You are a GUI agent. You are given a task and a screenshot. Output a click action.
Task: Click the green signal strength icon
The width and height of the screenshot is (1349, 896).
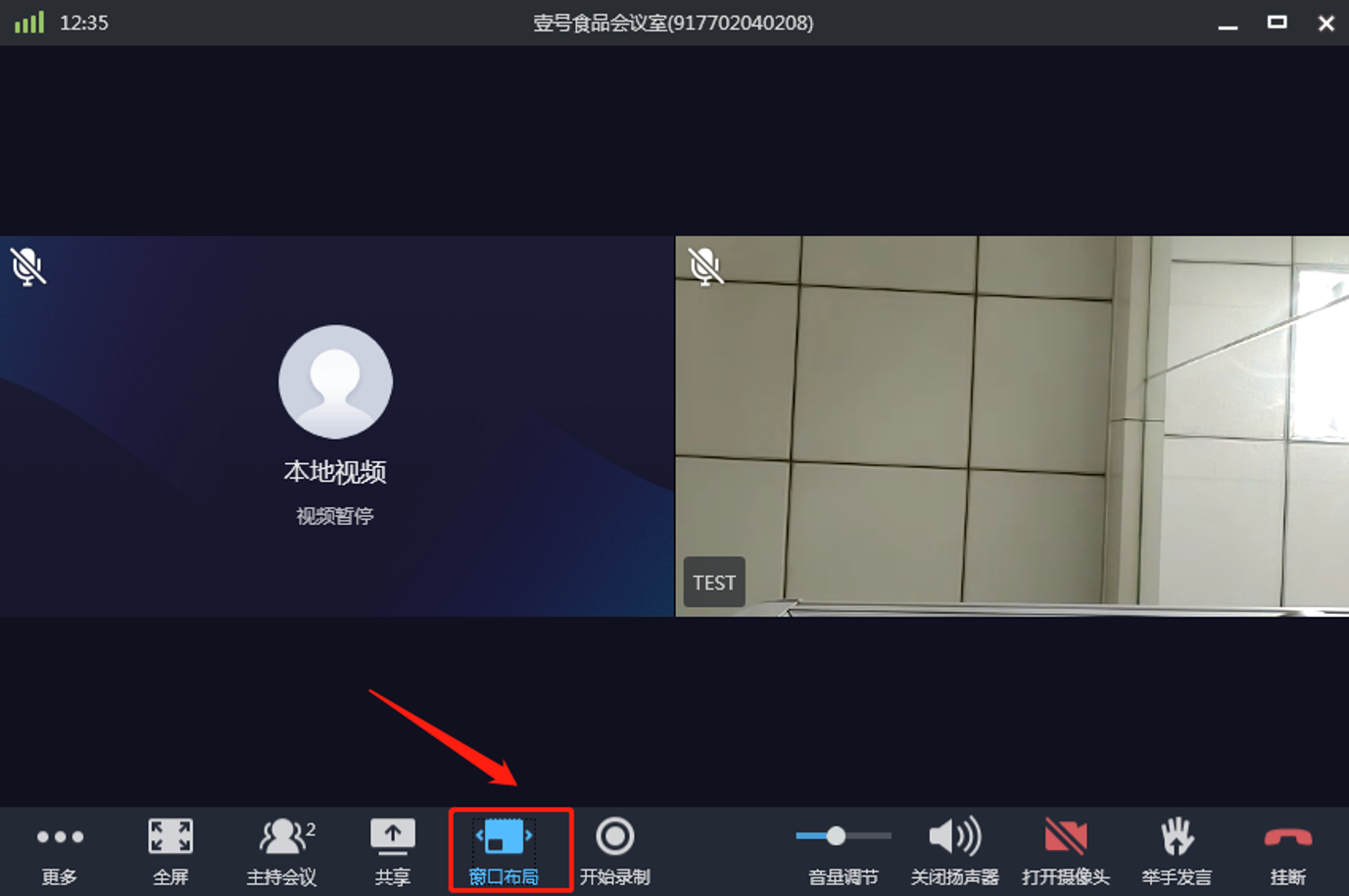tap(29, 23)
